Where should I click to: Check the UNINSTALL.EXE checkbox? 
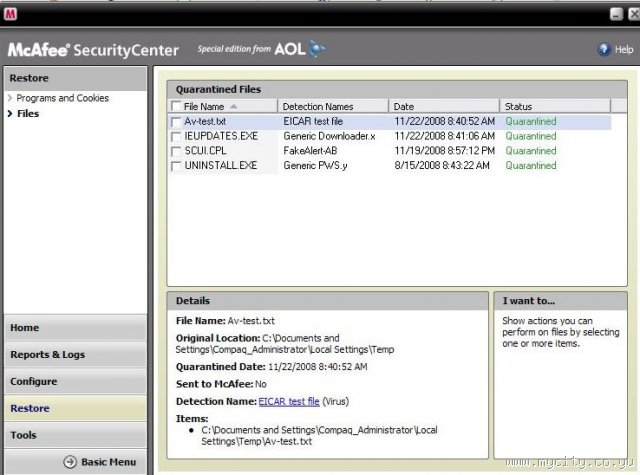pyautogui.click(x=176, y=166)
